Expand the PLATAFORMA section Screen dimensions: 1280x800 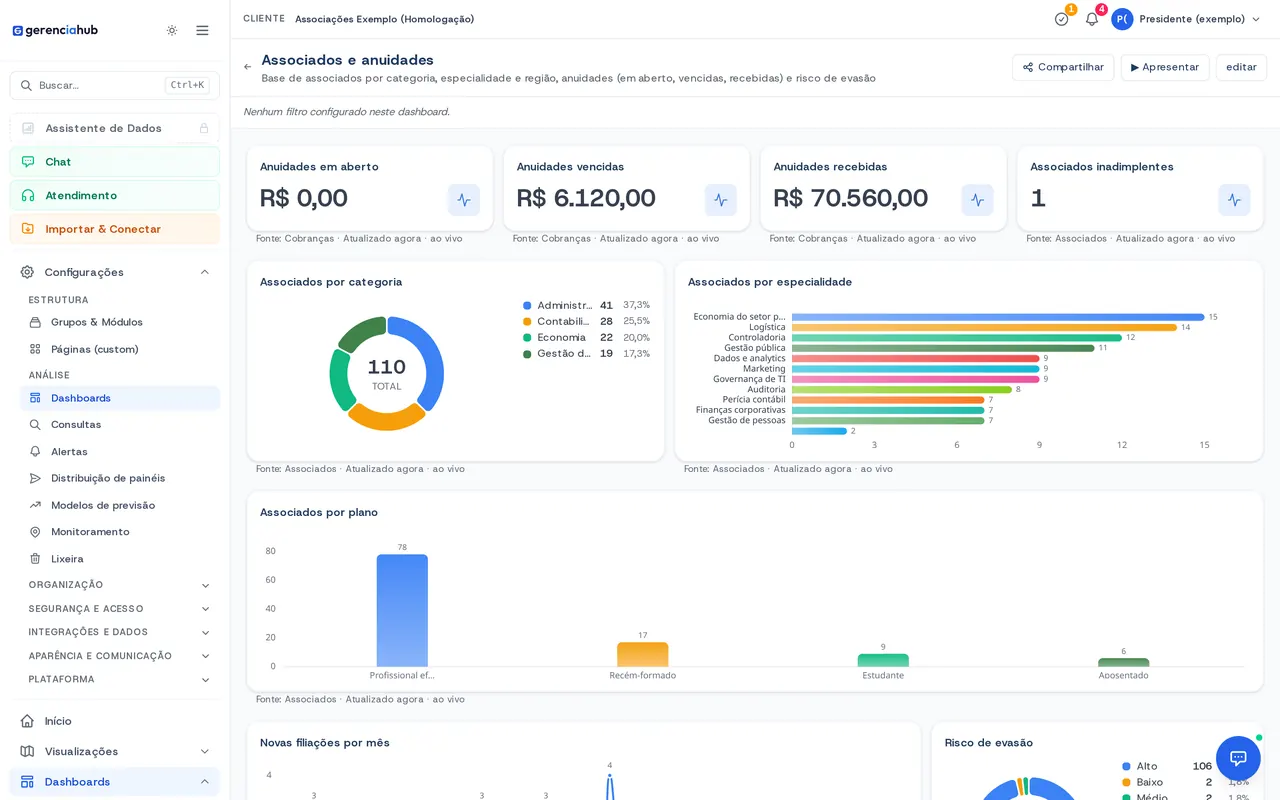click(120, 680)
